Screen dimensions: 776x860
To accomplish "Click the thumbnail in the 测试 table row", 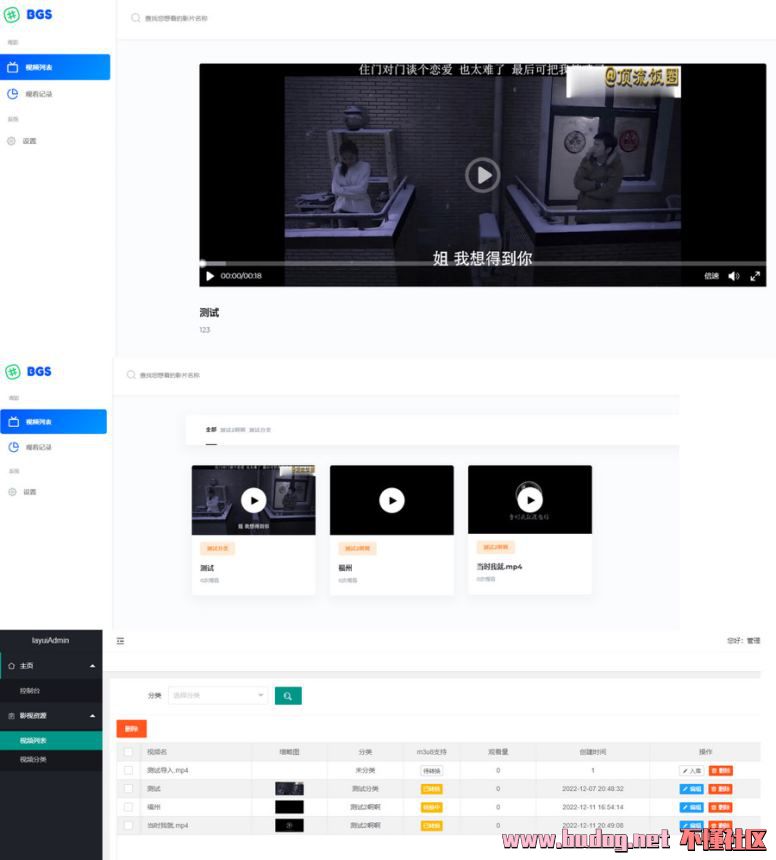I will 289,789.
